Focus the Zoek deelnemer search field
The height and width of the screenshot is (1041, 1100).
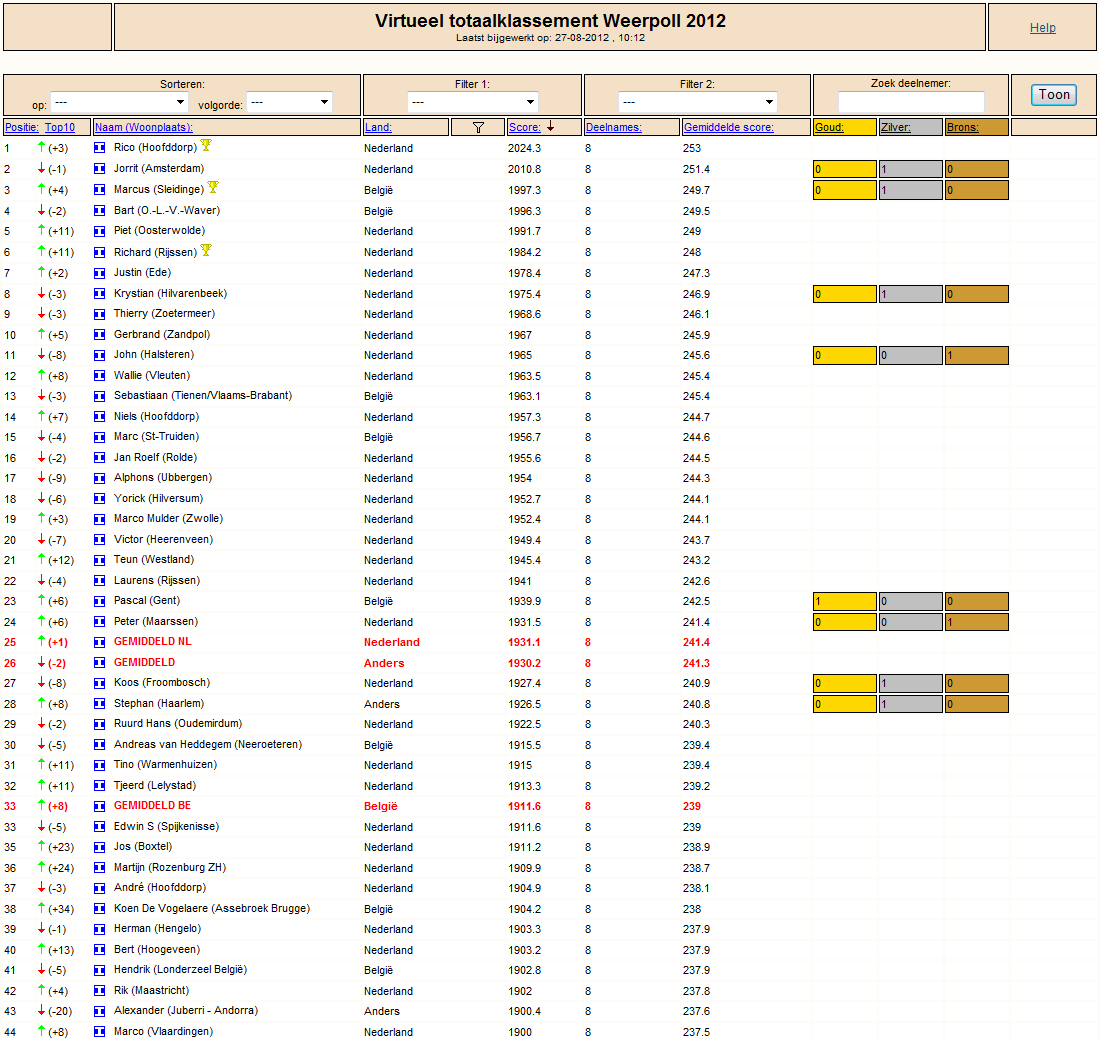911,102
